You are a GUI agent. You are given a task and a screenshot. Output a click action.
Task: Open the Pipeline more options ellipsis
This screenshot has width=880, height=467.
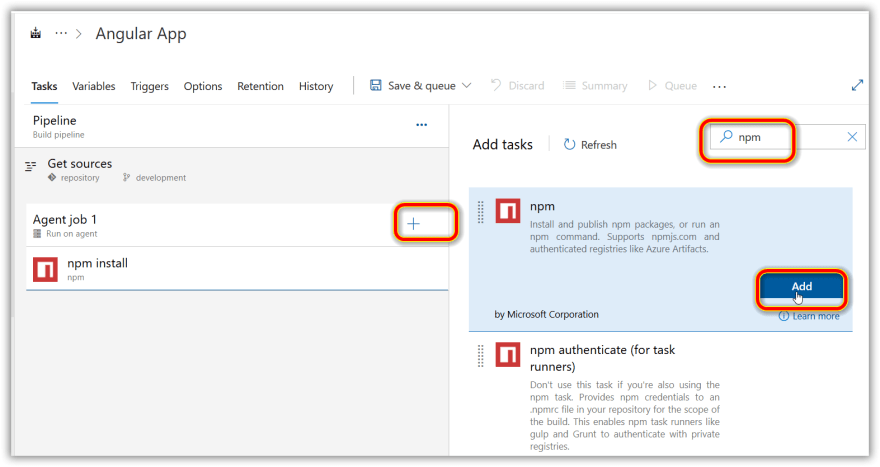click(421, 125)
